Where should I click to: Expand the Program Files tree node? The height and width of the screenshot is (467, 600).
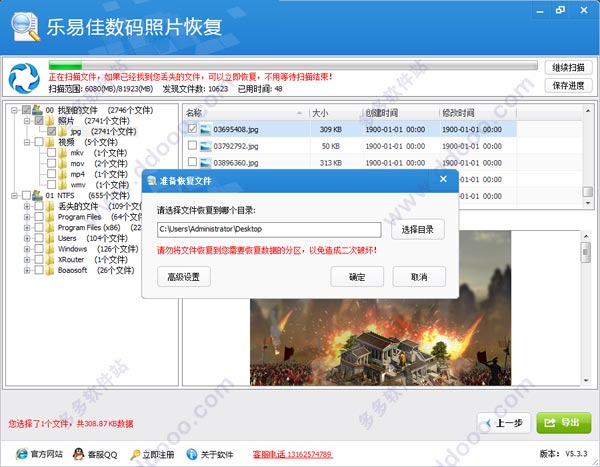point(27,217)
